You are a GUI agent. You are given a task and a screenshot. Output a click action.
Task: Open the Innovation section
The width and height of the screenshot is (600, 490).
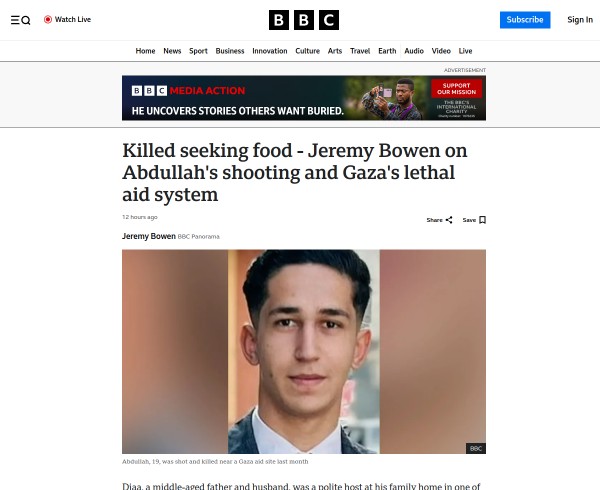tap(270, 51)
